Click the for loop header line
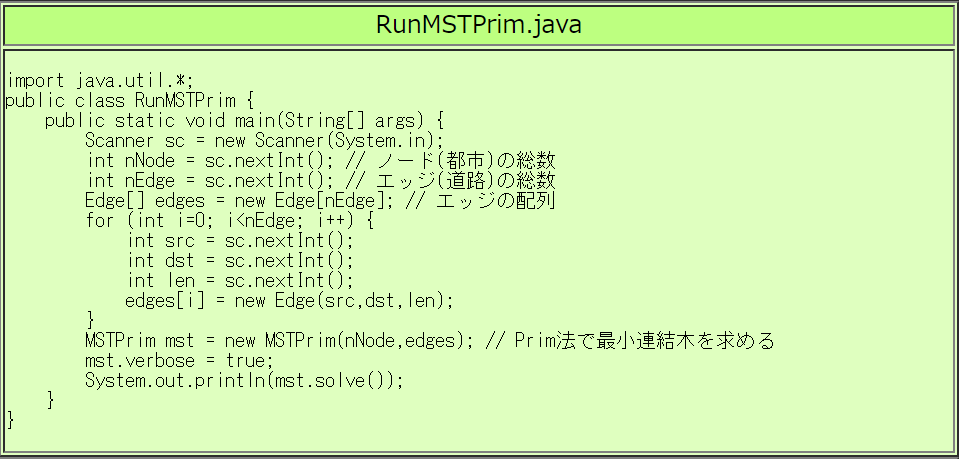960x459 pixels. 230,220
